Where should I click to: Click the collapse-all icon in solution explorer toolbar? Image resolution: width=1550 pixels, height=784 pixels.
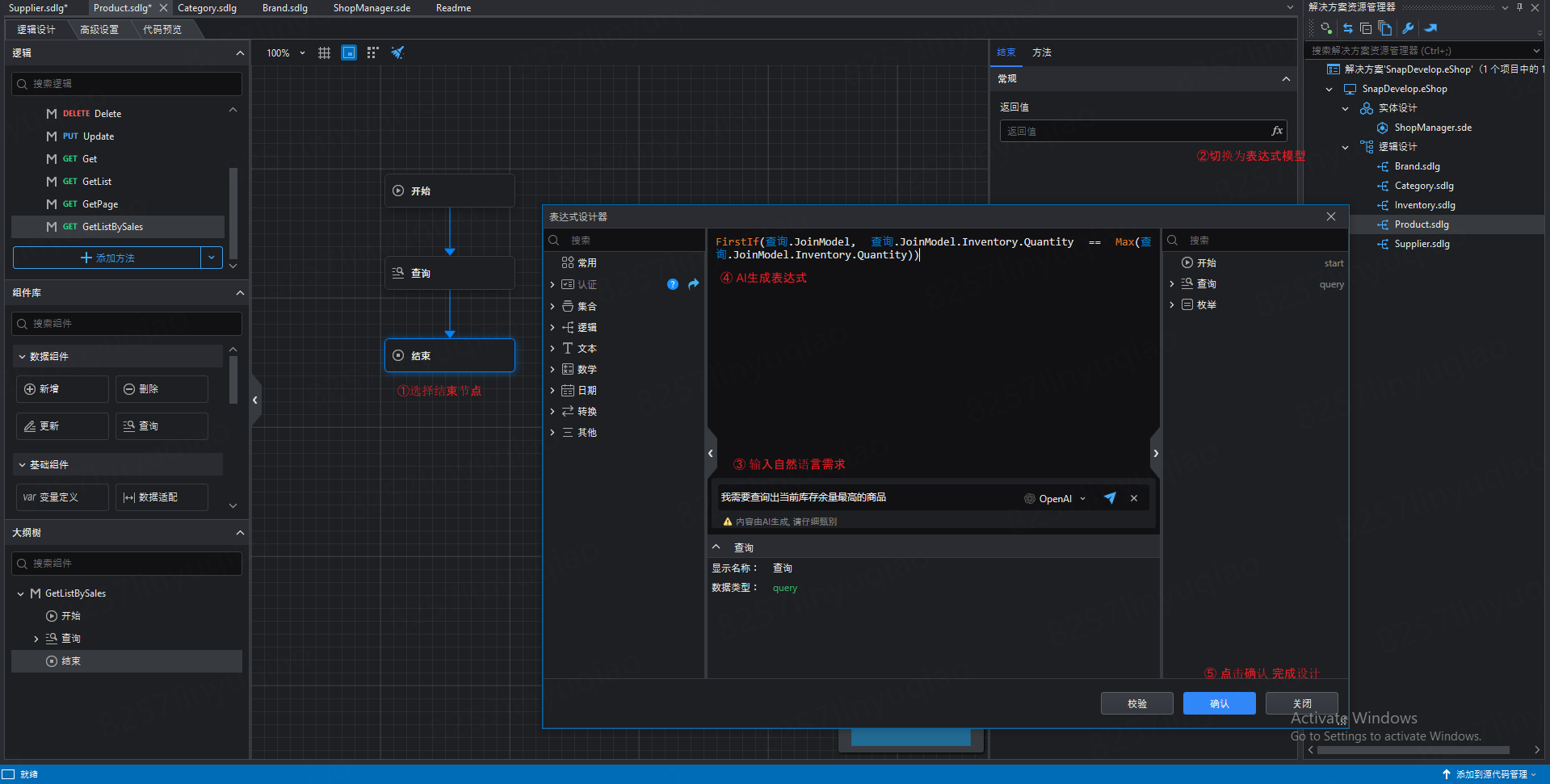click(x=1366, y=28)
